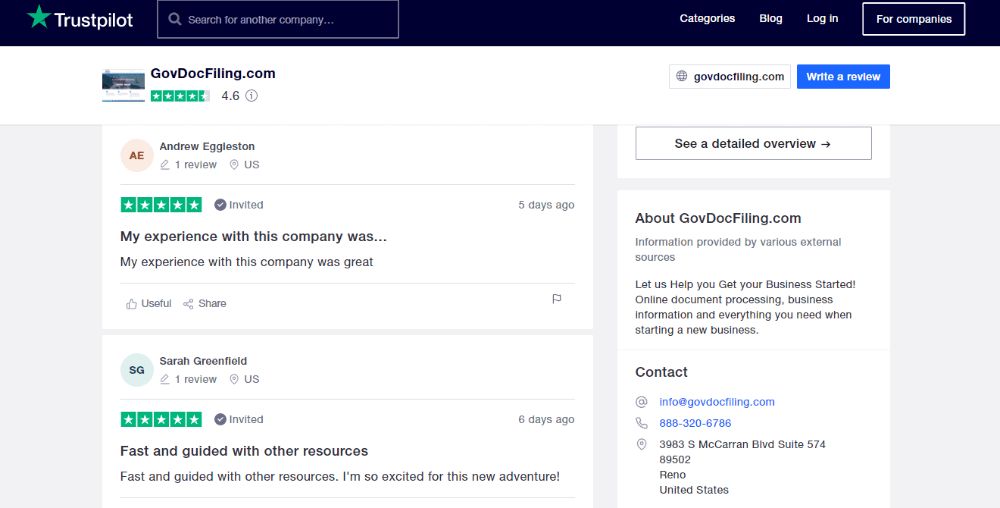
Task: Click the 4.6 star rating bar
Action: pyautogui.click(x=180, y=96)
